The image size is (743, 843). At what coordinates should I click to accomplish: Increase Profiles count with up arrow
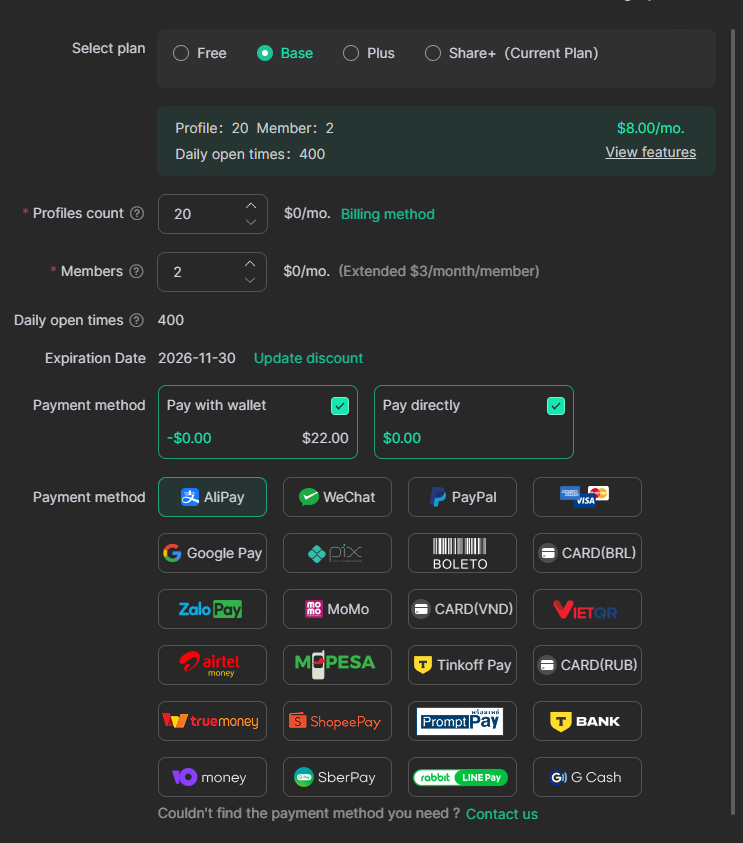[x=251, y=205]
